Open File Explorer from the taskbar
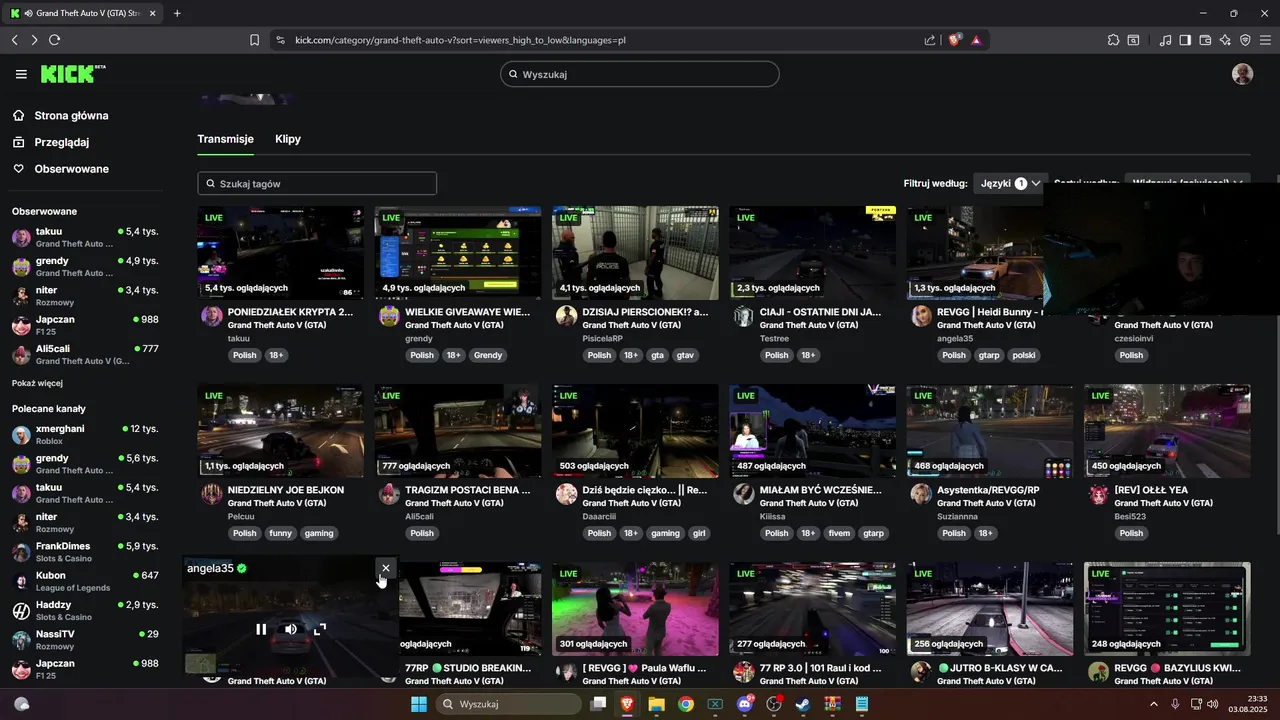The image size is (1280, 720). pos(656,704)
